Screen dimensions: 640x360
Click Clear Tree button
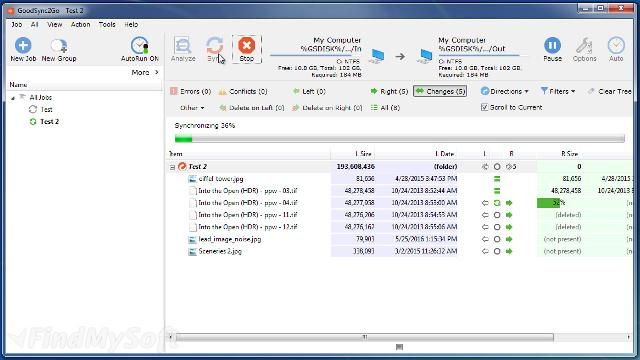tap(610, 91)
